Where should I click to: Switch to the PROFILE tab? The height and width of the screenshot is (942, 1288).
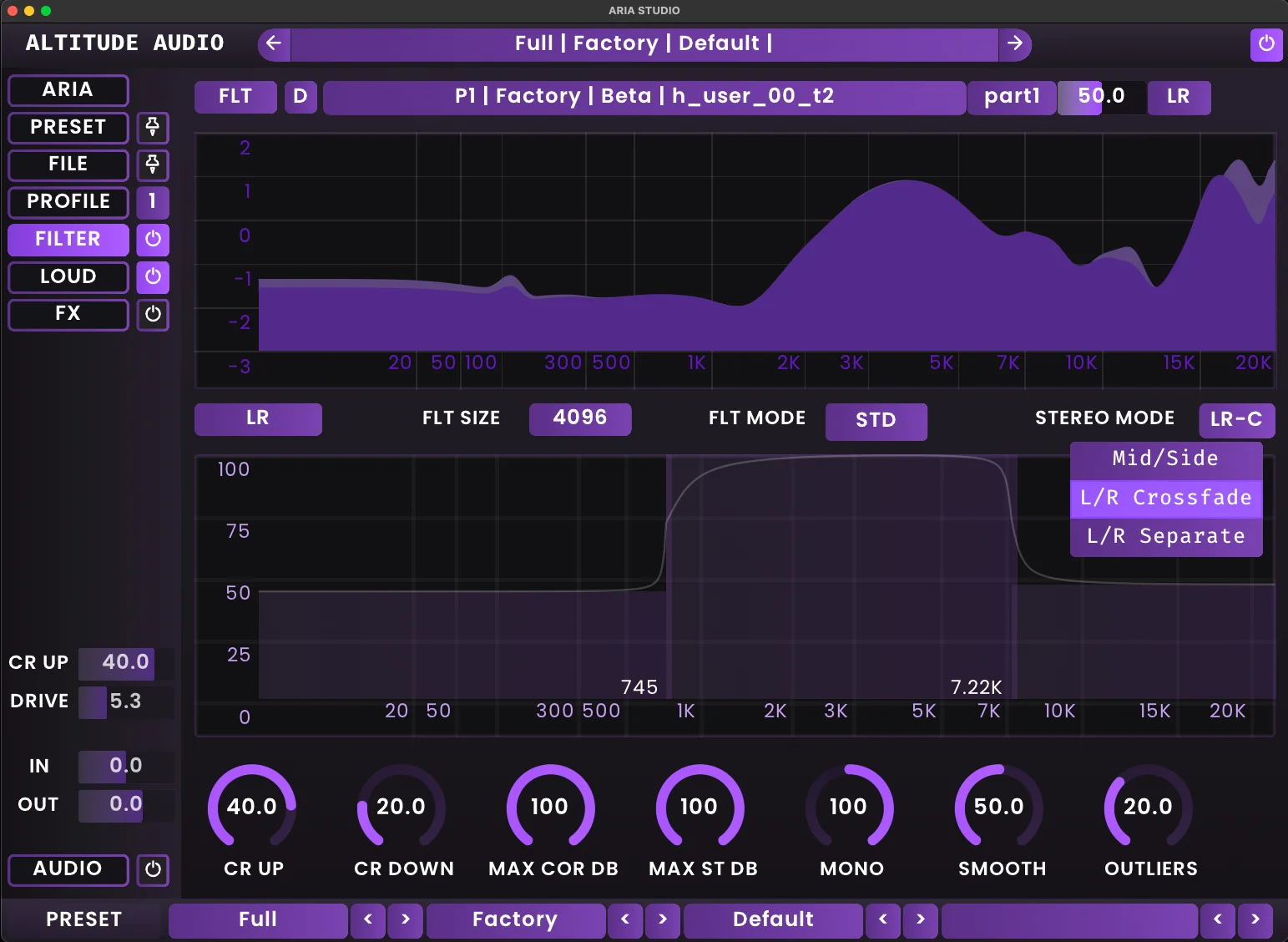pos(68,202)
